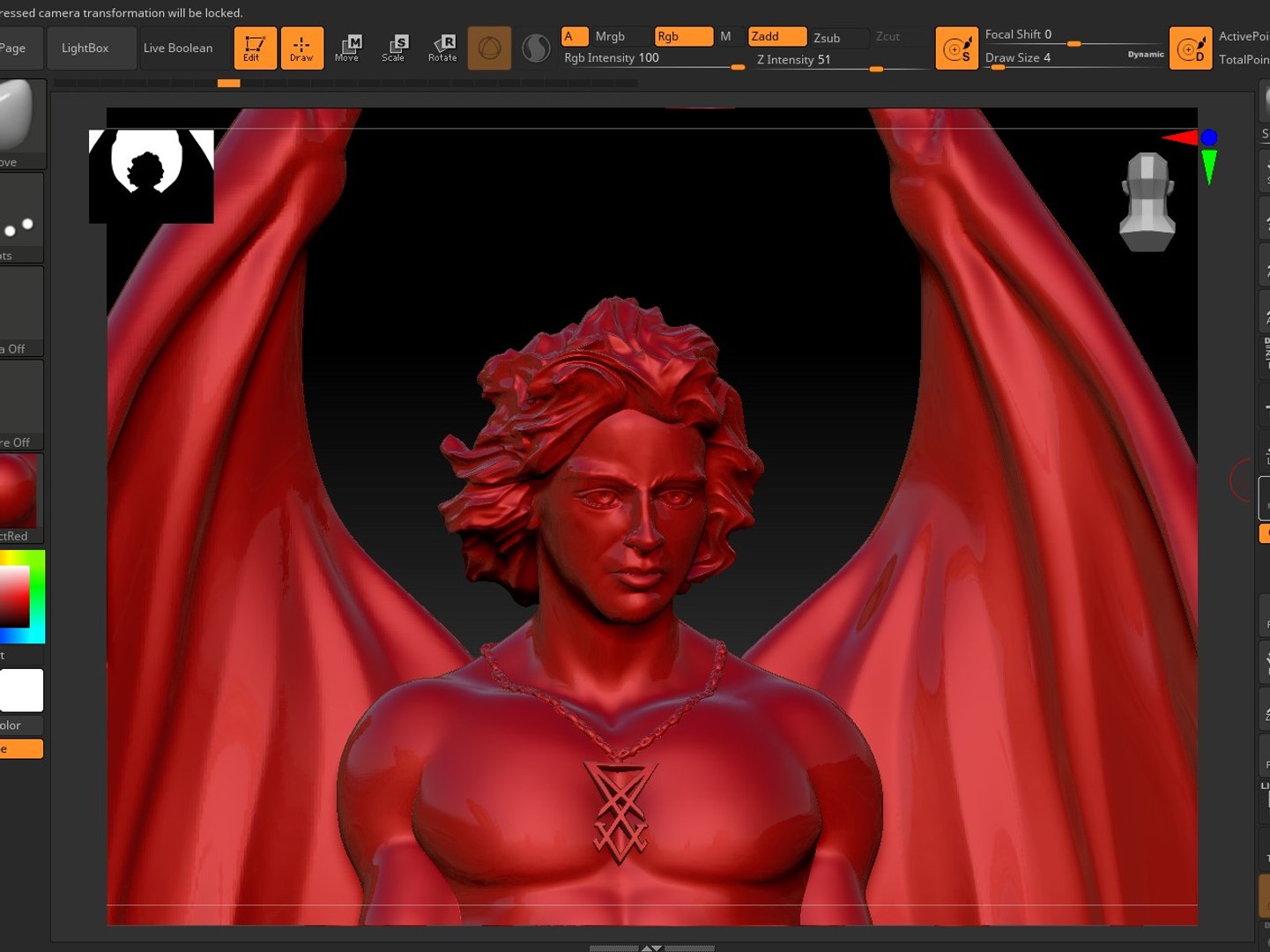Toggle Zadd sculpt mode
The height and width of the screenshot is (952, 1270).
pyautogui.click(x=777, y=36)
